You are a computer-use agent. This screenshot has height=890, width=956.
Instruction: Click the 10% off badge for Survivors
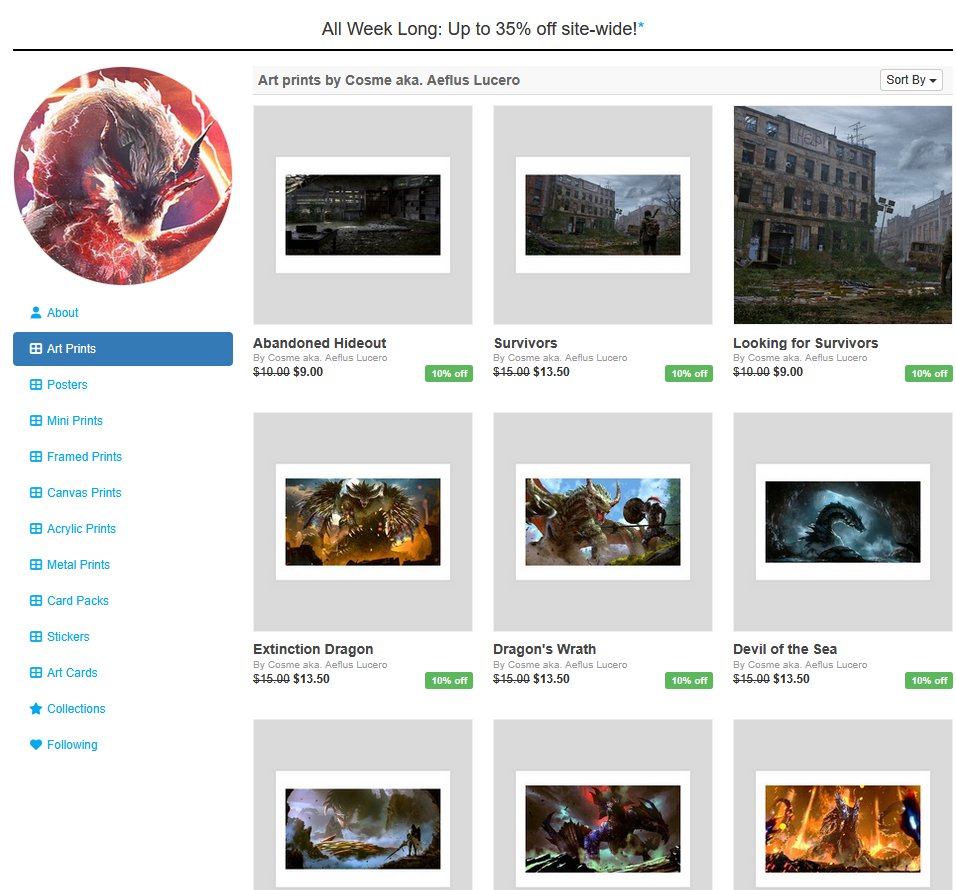(x=689, y=374)
